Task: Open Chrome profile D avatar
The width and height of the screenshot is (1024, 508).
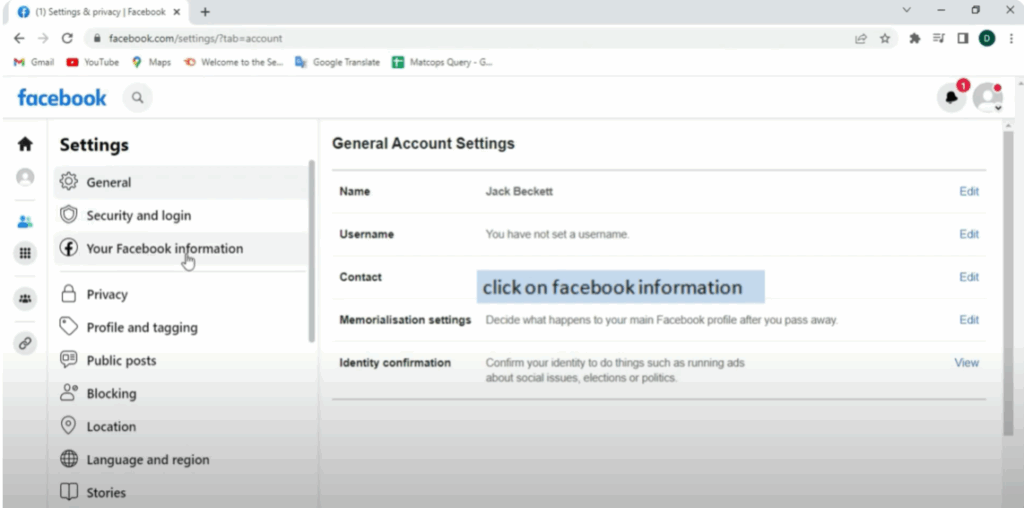Action: point(986,39)
